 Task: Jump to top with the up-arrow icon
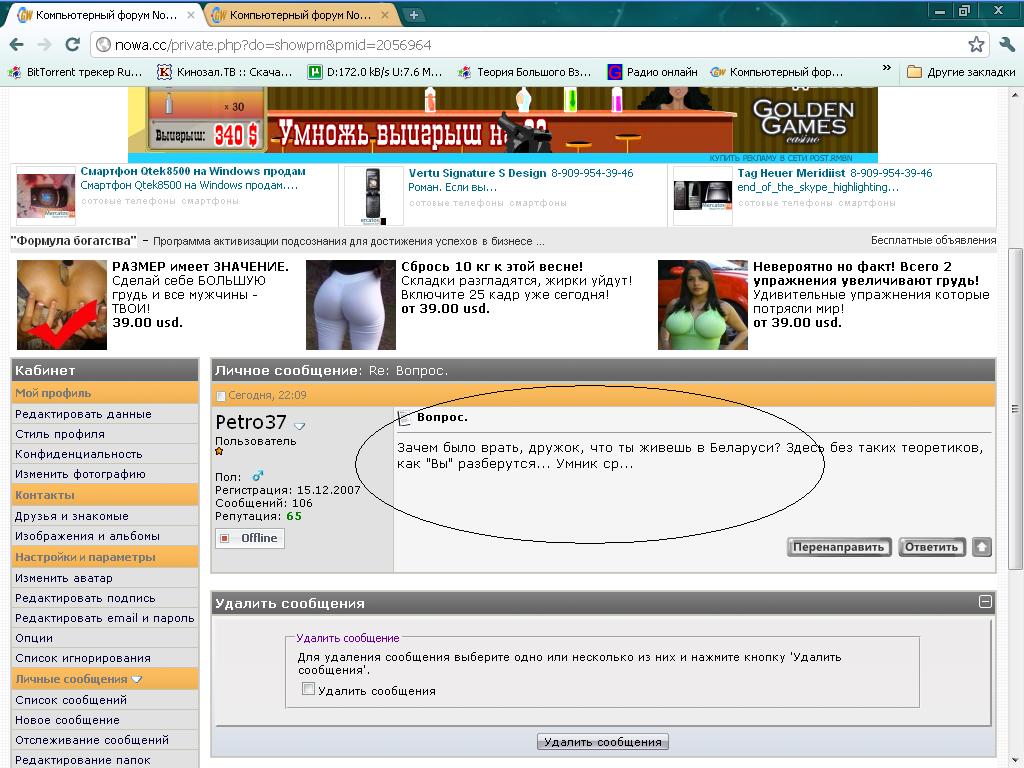click(982, 547)
